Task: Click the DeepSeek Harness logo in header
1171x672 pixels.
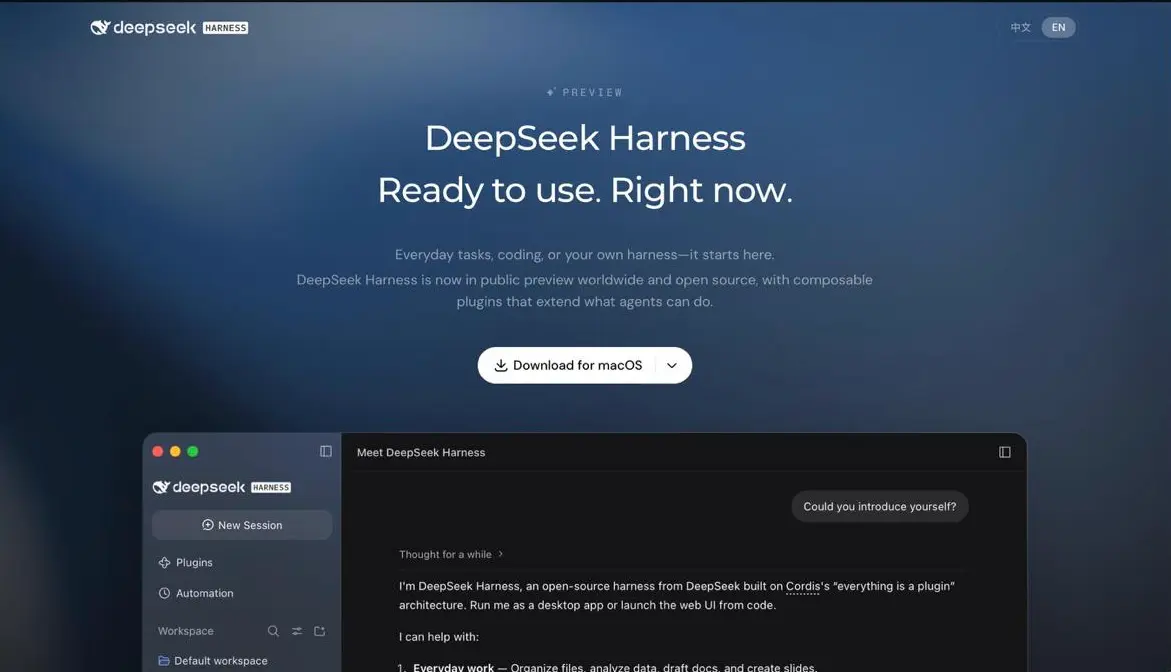Action: pyautogui.click(x=170, y=28)
